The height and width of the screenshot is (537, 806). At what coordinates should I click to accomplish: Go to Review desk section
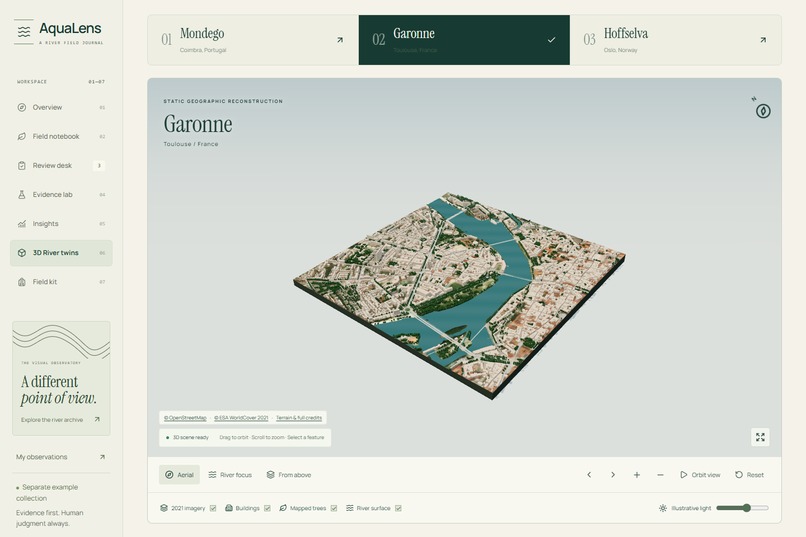pyautogui.click(x=61, y=165)
